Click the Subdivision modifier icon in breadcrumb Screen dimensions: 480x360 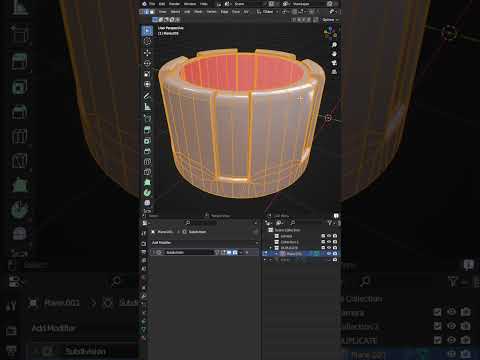184,232
